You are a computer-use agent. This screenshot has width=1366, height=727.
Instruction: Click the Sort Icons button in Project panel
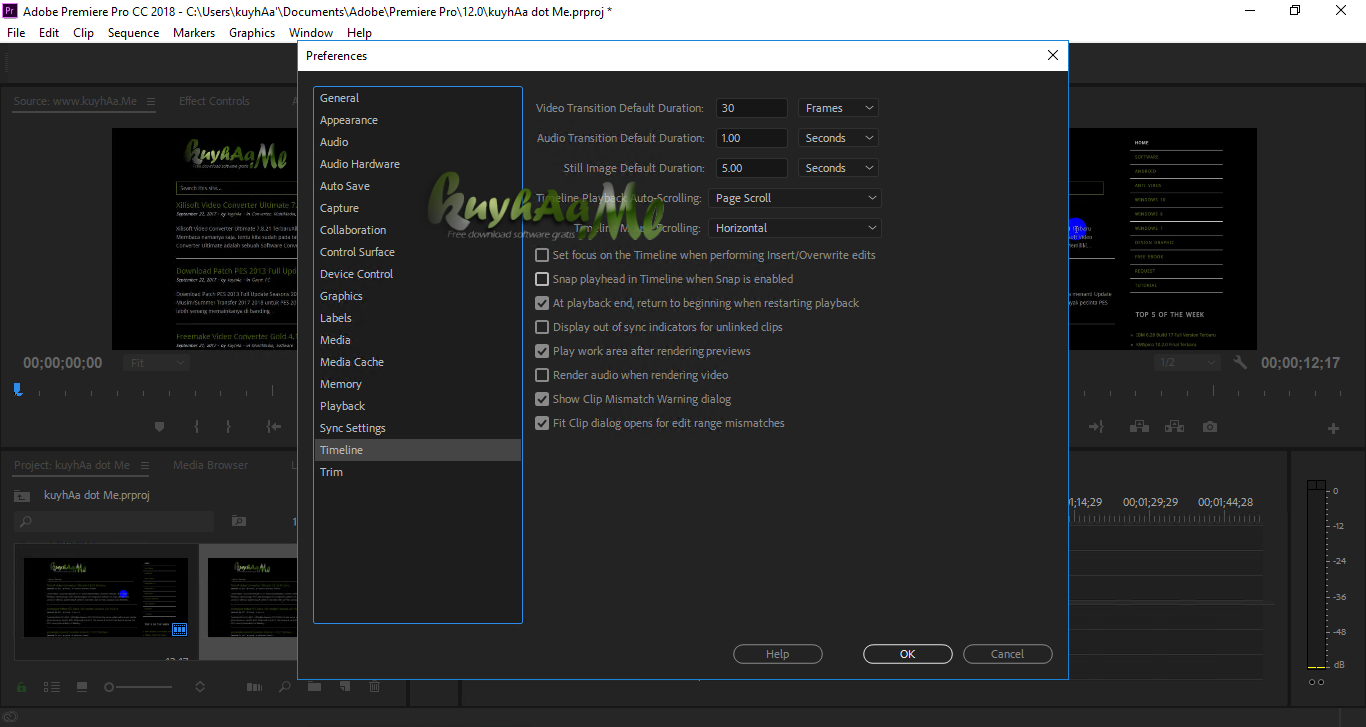200,687
